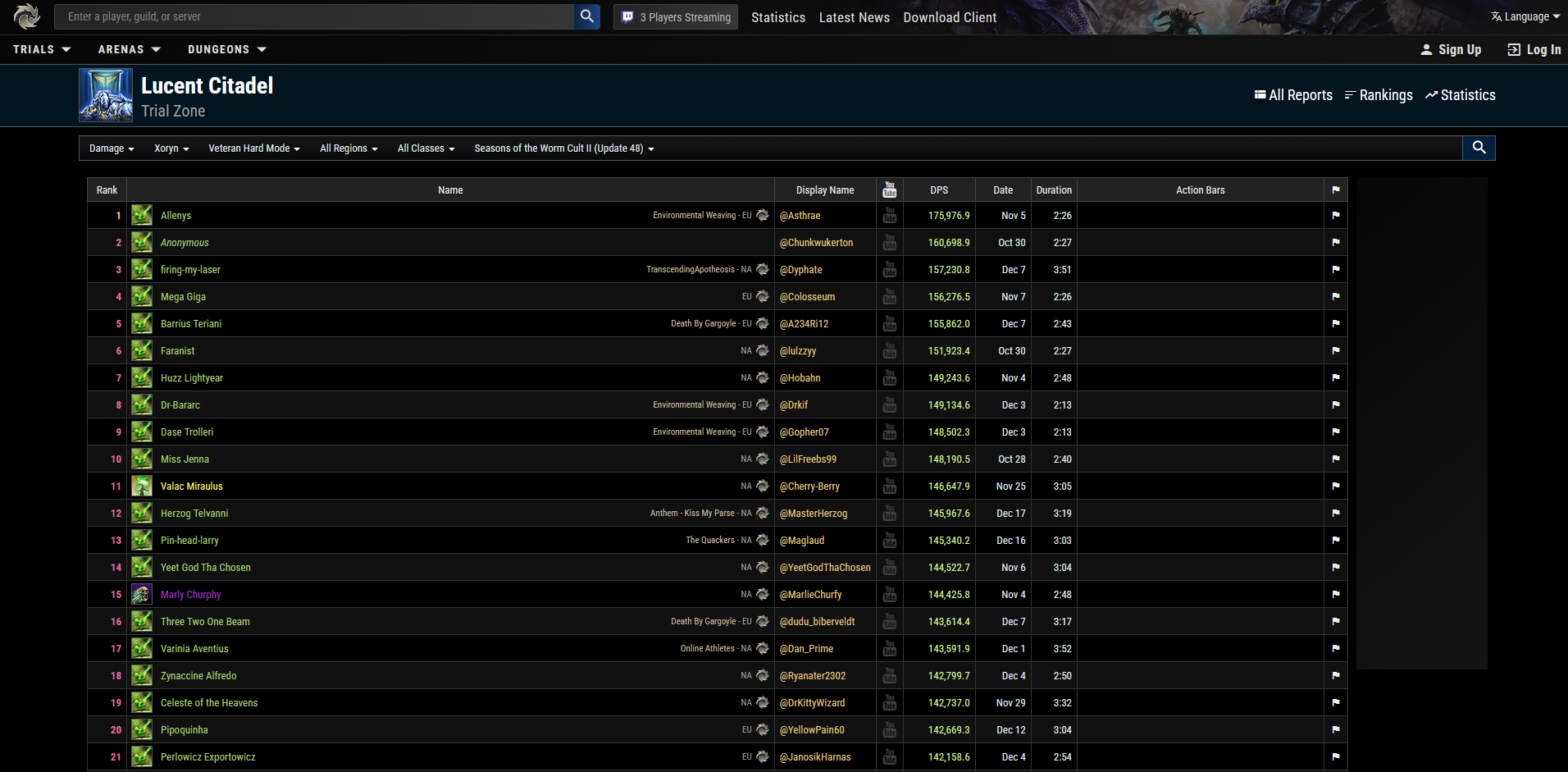Click the site logo in the header
This screenshot has height=772, width=1568.
[x=27, y=16]
